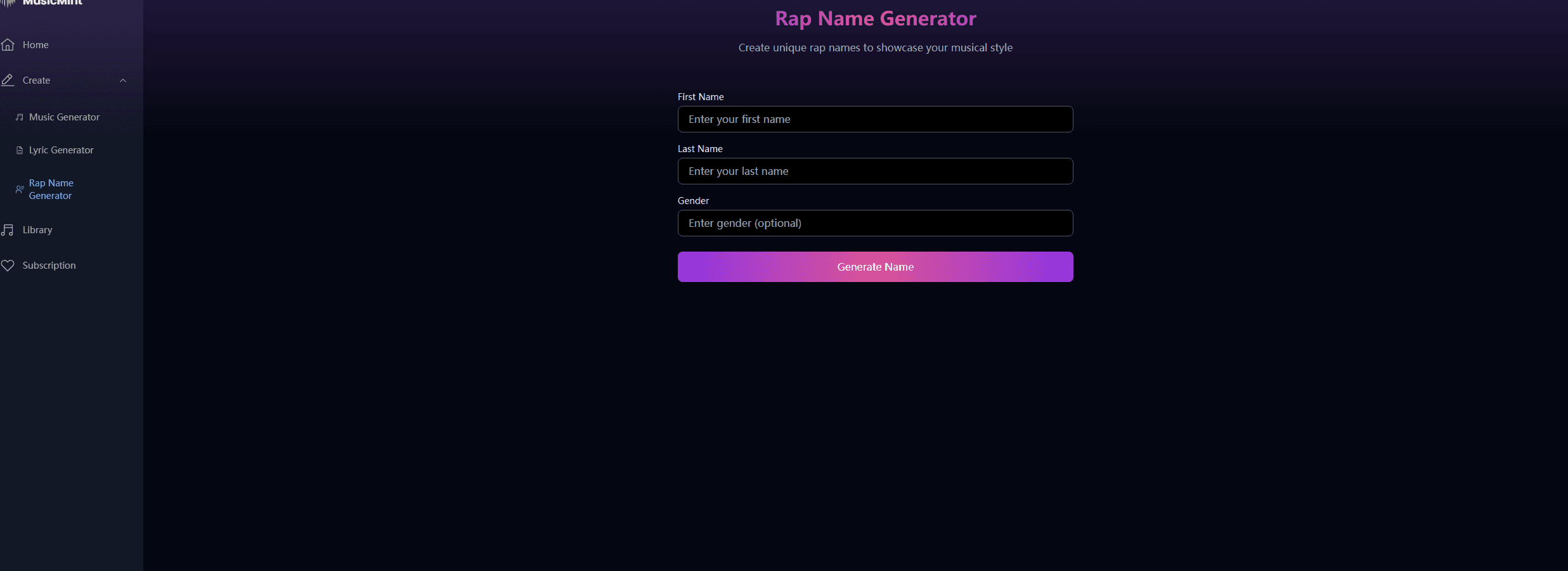Open the Subscription page from sidebar text

click(49, 266)
